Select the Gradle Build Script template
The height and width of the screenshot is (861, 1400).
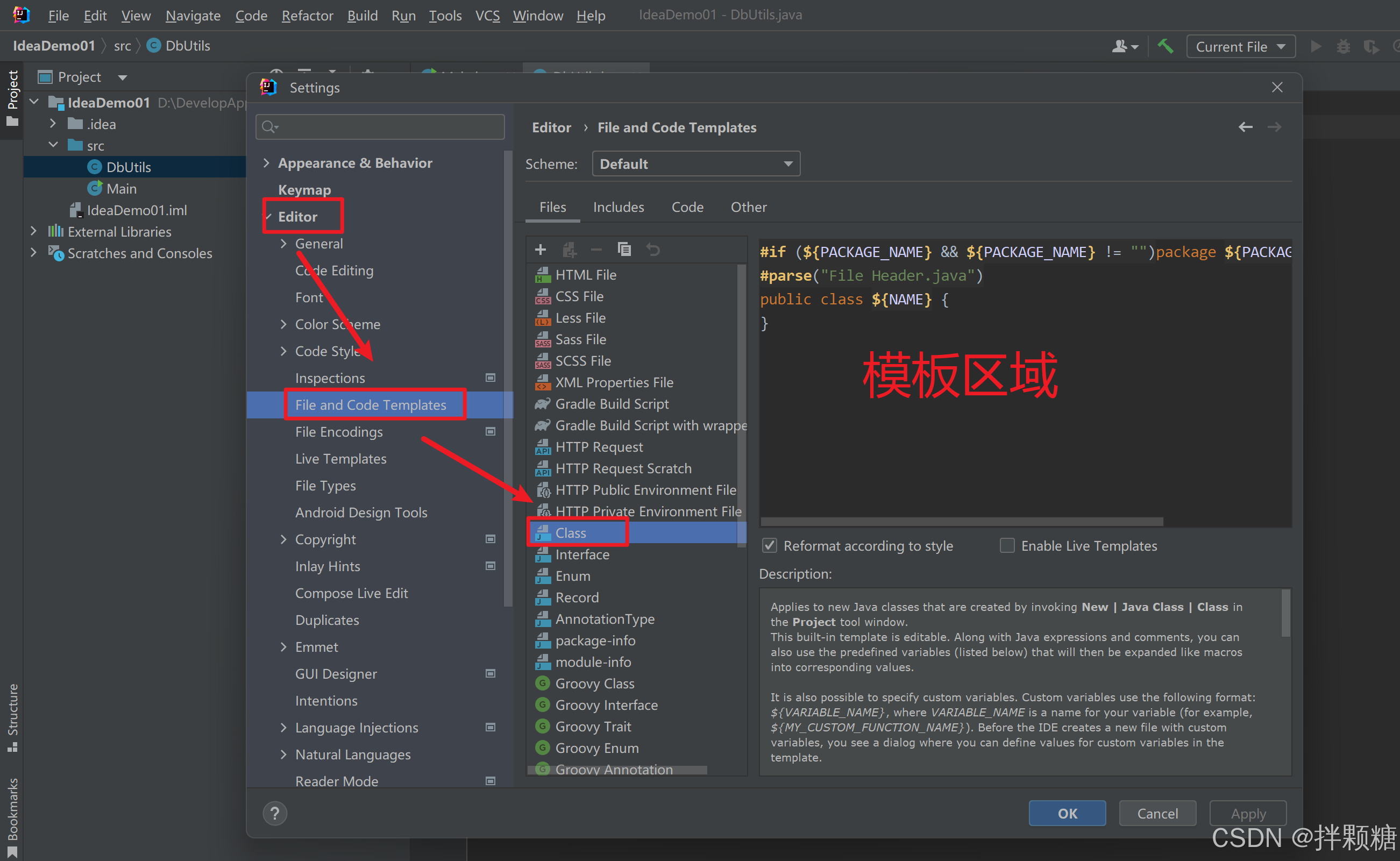pyautogui.click(x=612, y=404)
